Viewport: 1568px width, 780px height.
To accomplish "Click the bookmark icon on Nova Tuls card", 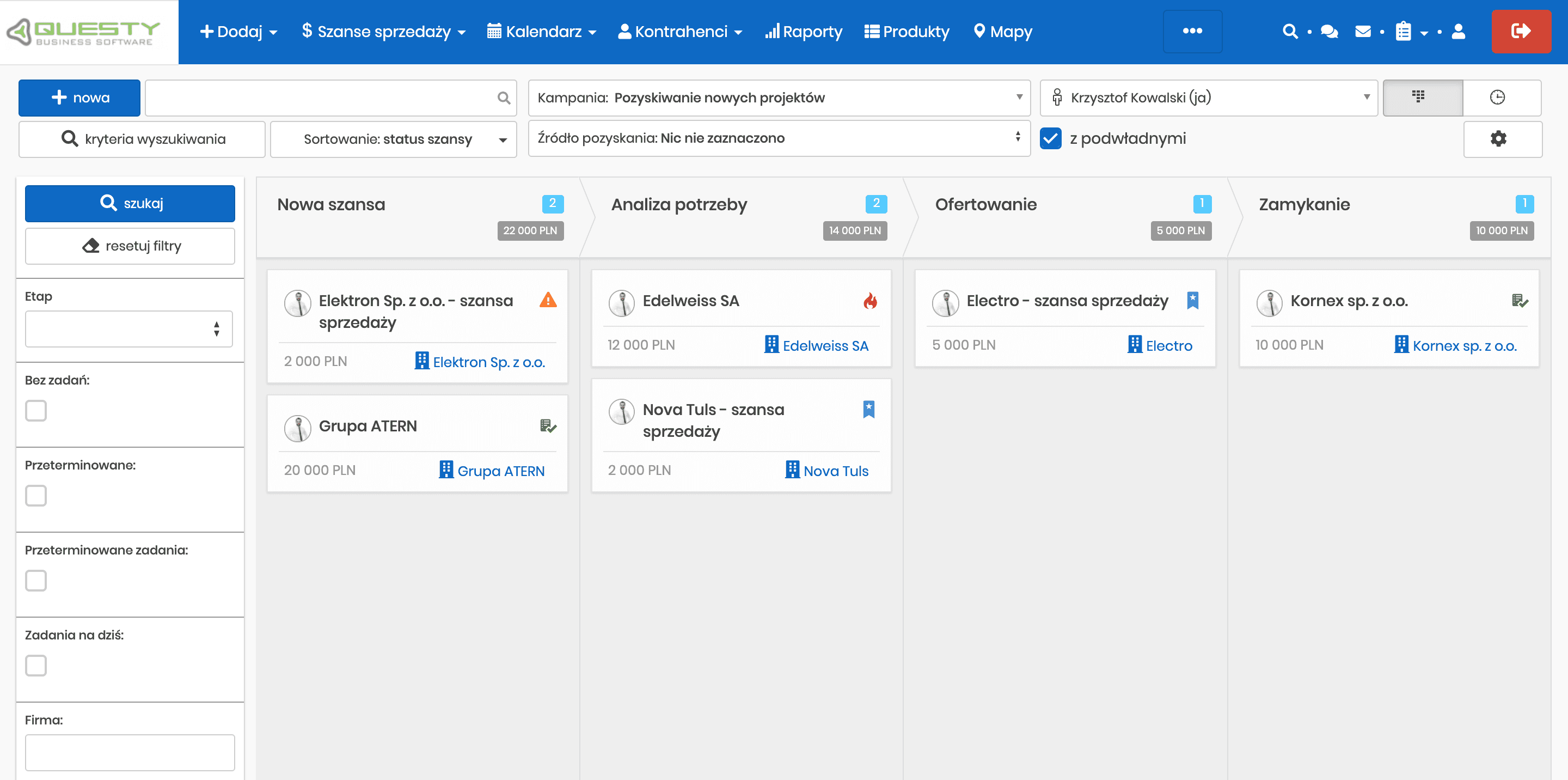I will coord(868,409).
